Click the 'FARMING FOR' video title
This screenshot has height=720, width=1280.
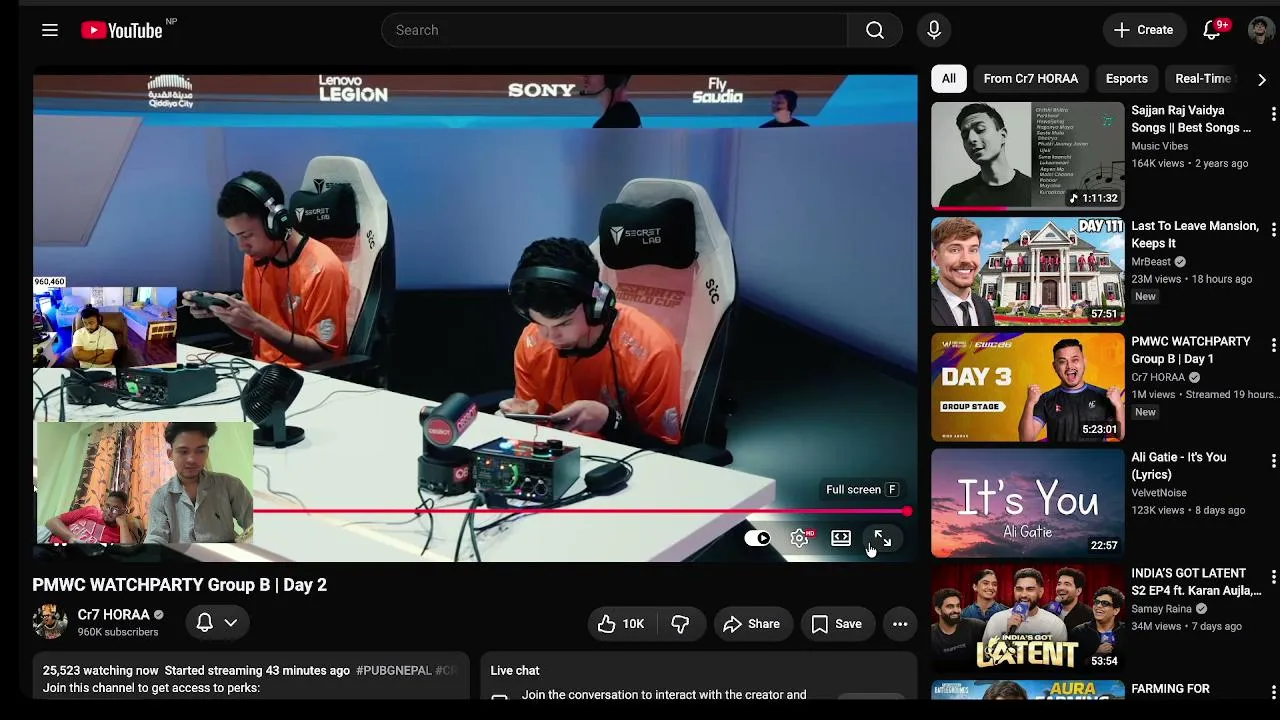(x=1170, y=689)
